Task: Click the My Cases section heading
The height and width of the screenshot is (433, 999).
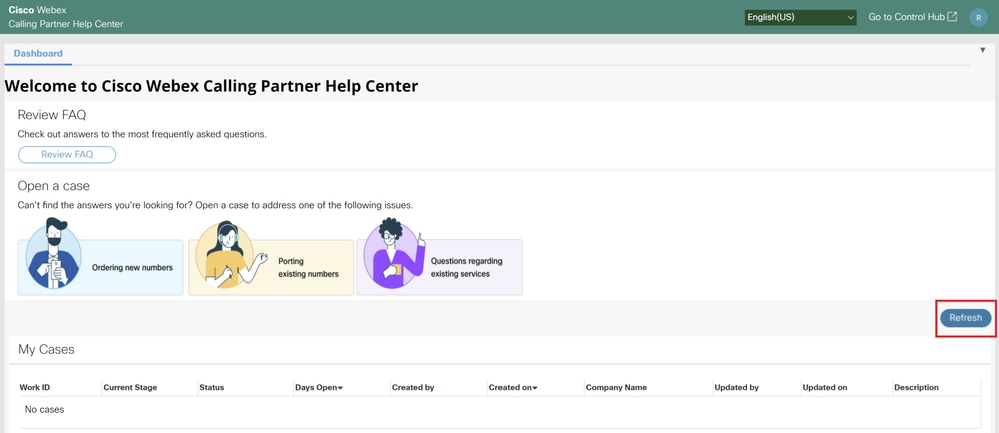Action: (46, 350)
